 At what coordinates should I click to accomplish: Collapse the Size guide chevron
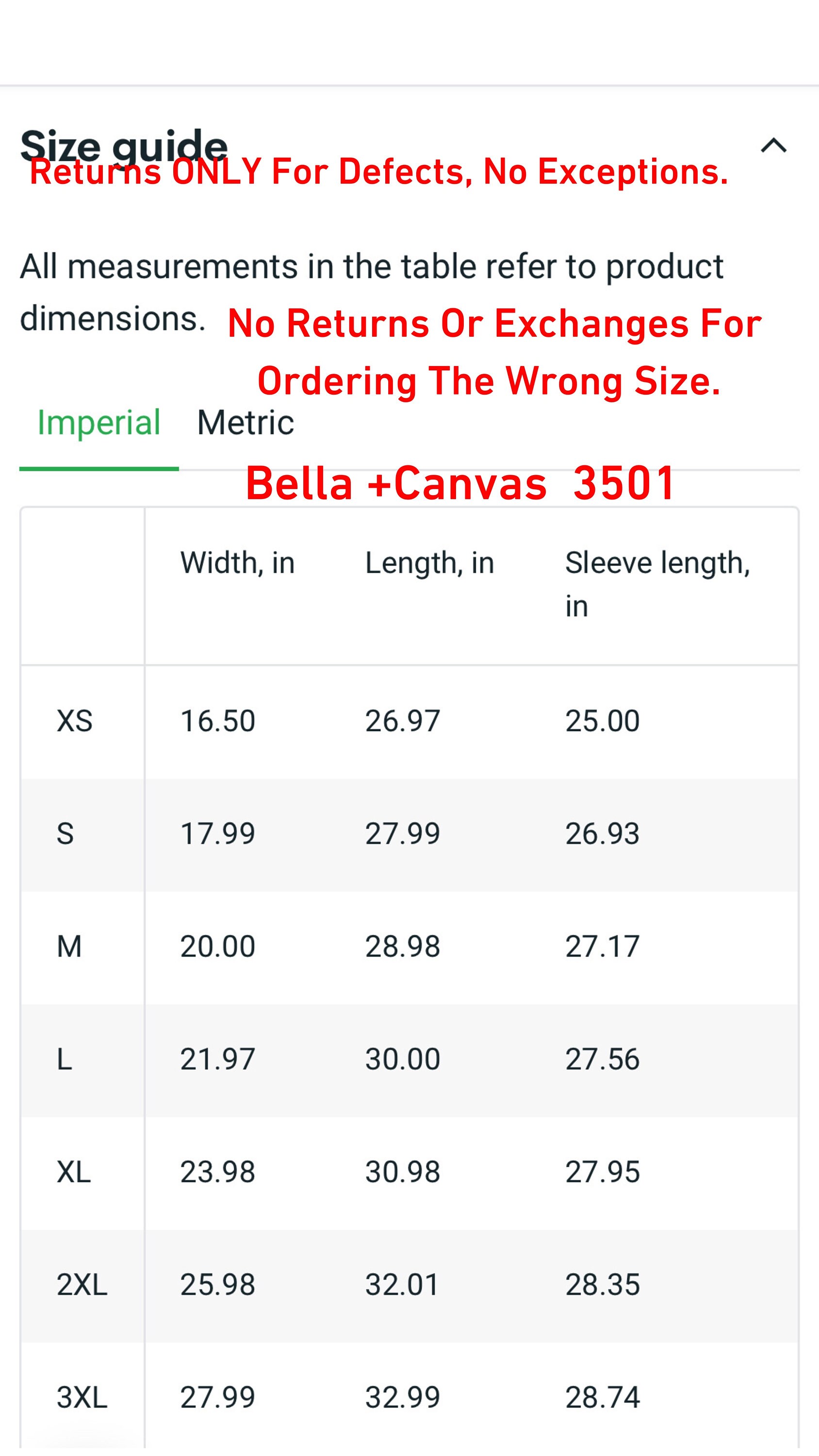coord(773,146)
